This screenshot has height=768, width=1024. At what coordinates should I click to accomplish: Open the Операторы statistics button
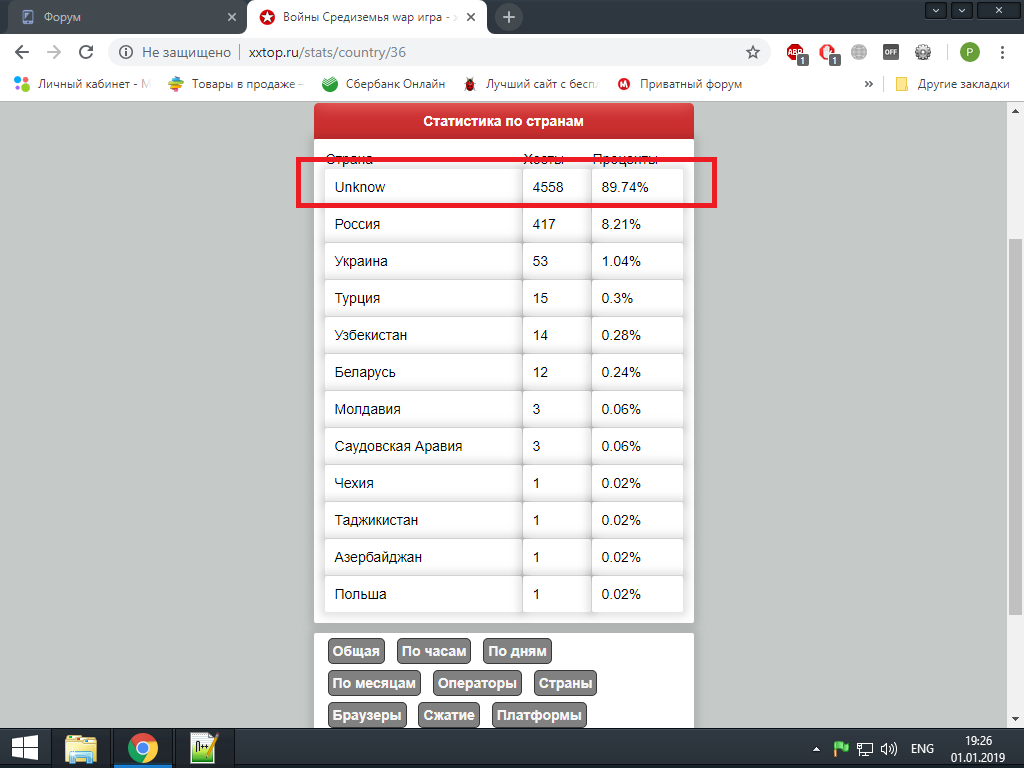coord(477,684)
